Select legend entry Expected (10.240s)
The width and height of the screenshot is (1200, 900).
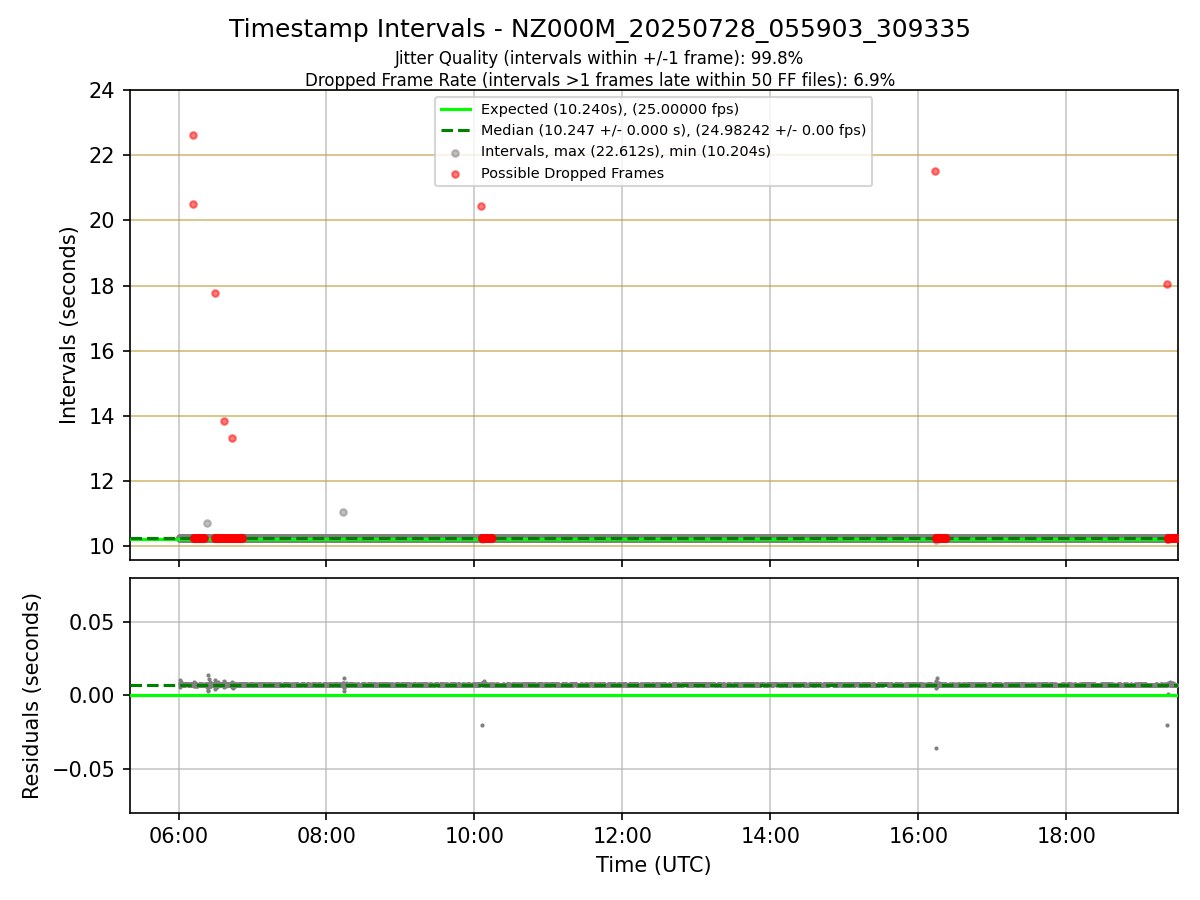click(610, 109)
